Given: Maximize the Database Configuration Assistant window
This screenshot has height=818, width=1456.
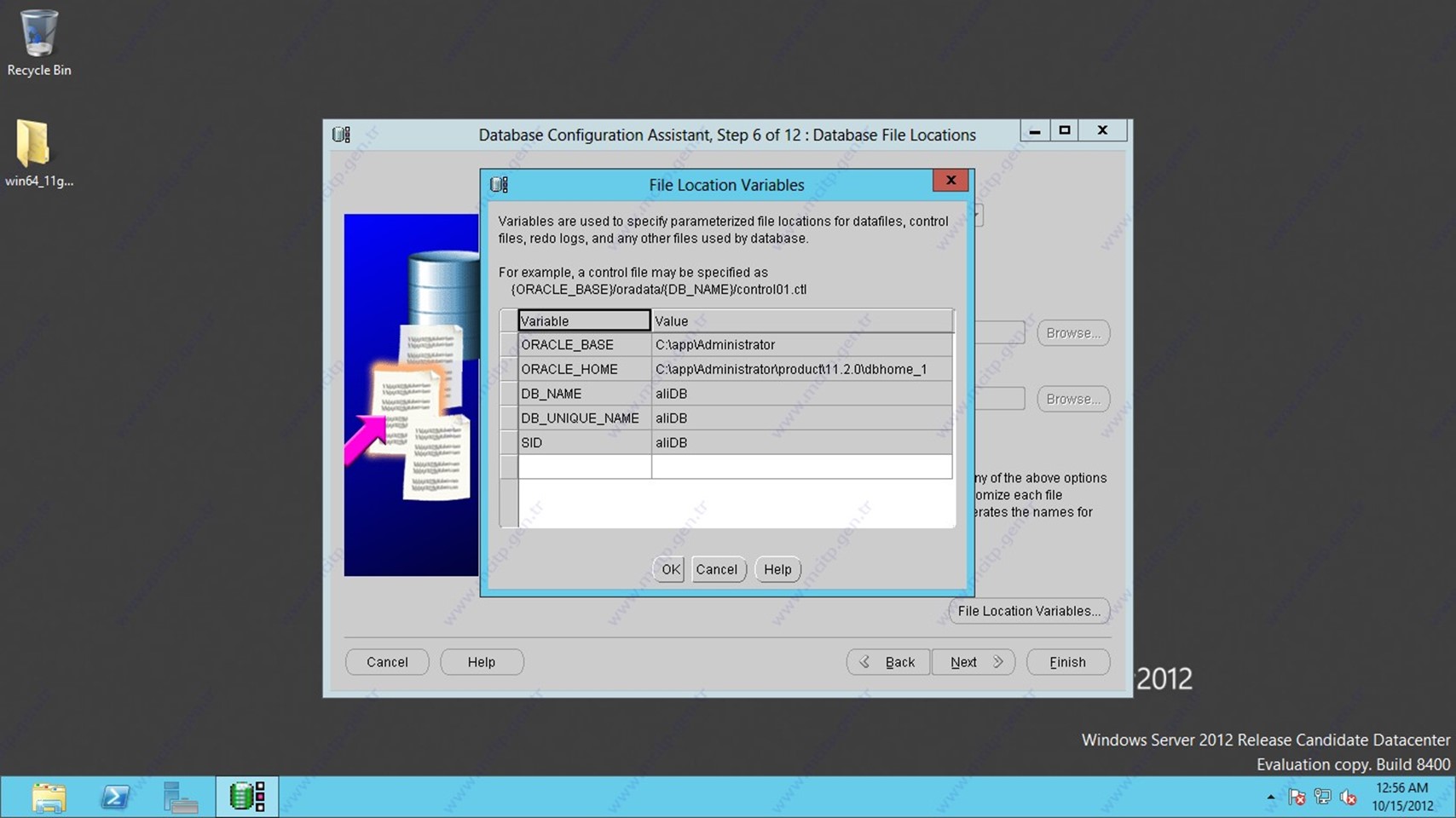Looking at the screenshot, I should click(1065, 130).
